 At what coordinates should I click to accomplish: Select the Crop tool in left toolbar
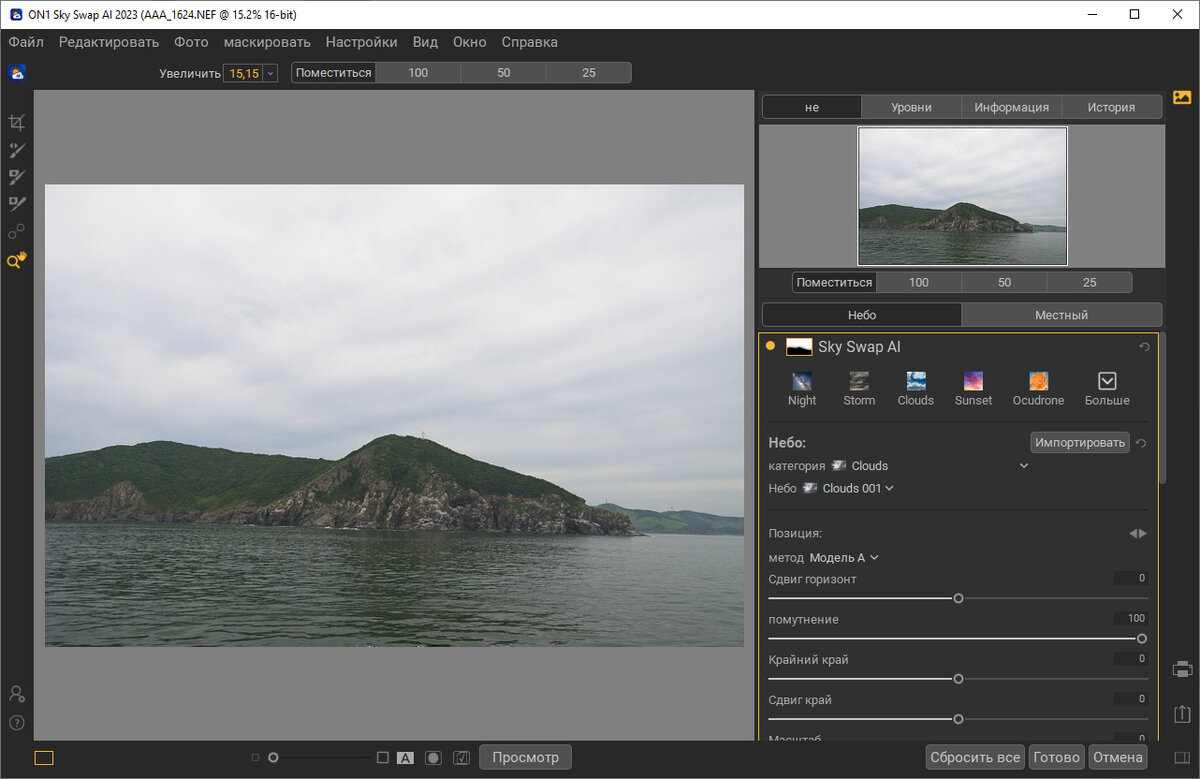click(x=16, y=122)
